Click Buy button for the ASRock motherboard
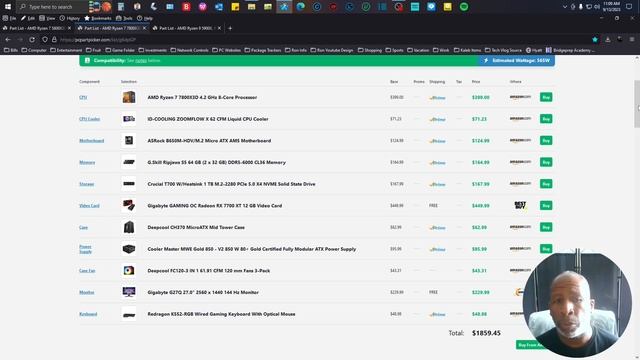Screen dimensions: 640x360 (x=546, y=140)
